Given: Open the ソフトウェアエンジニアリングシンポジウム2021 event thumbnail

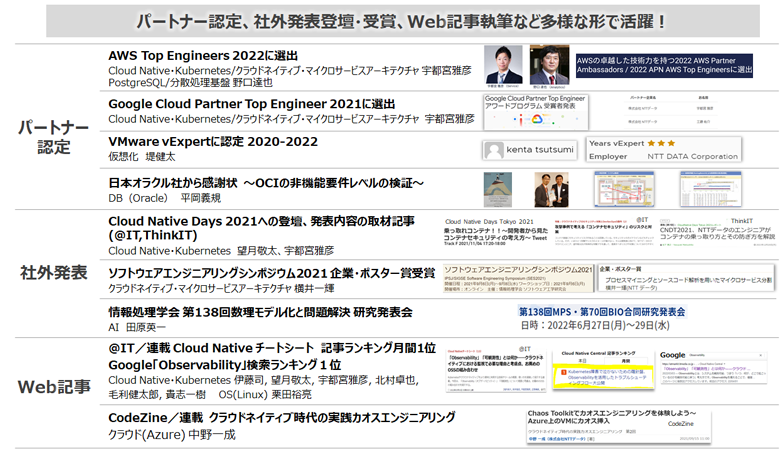Looking at the screenshot, I should tap(519, 278).
